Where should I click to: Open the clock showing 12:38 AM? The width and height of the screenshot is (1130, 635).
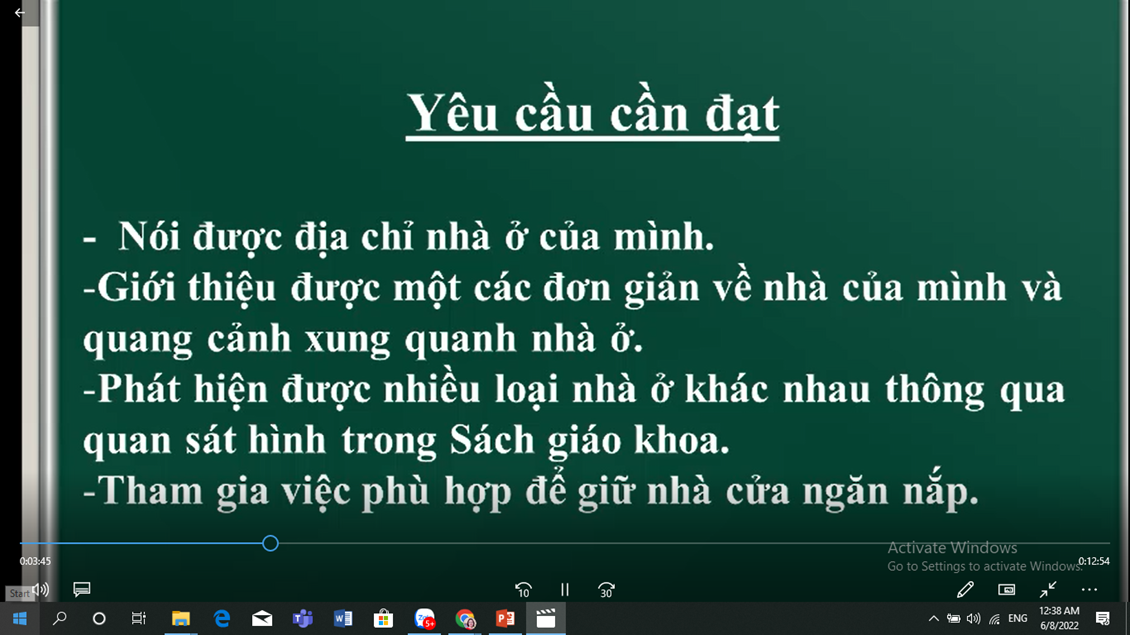1059,618
